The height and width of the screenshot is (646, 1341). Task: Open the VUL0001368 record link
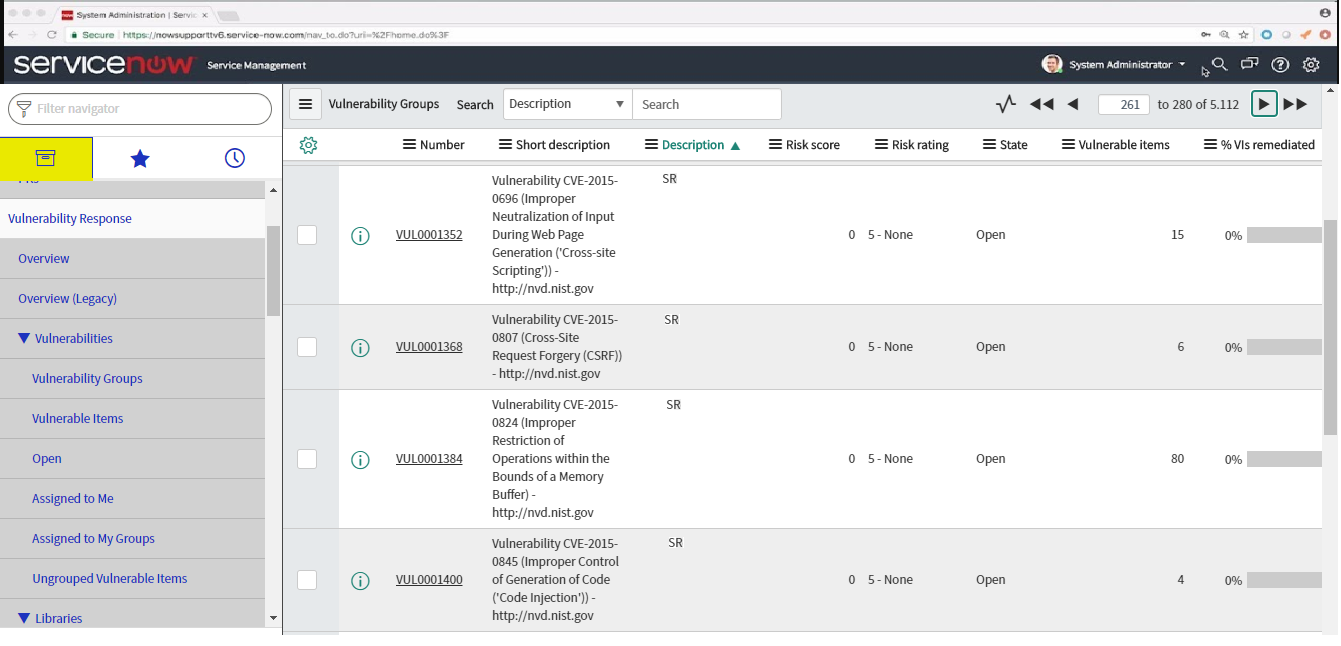tap(429, 348)
